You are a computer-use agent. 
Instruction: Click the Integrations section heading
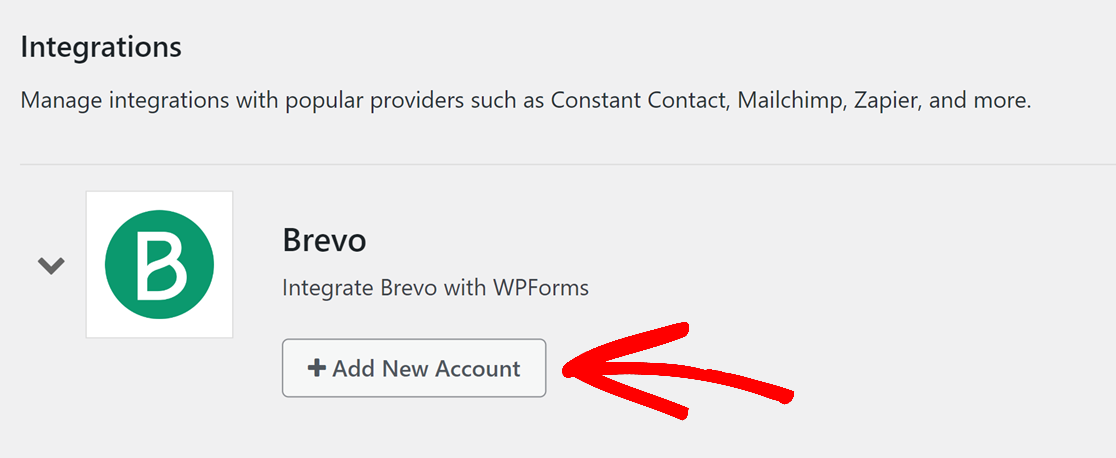tap(101, 48)
